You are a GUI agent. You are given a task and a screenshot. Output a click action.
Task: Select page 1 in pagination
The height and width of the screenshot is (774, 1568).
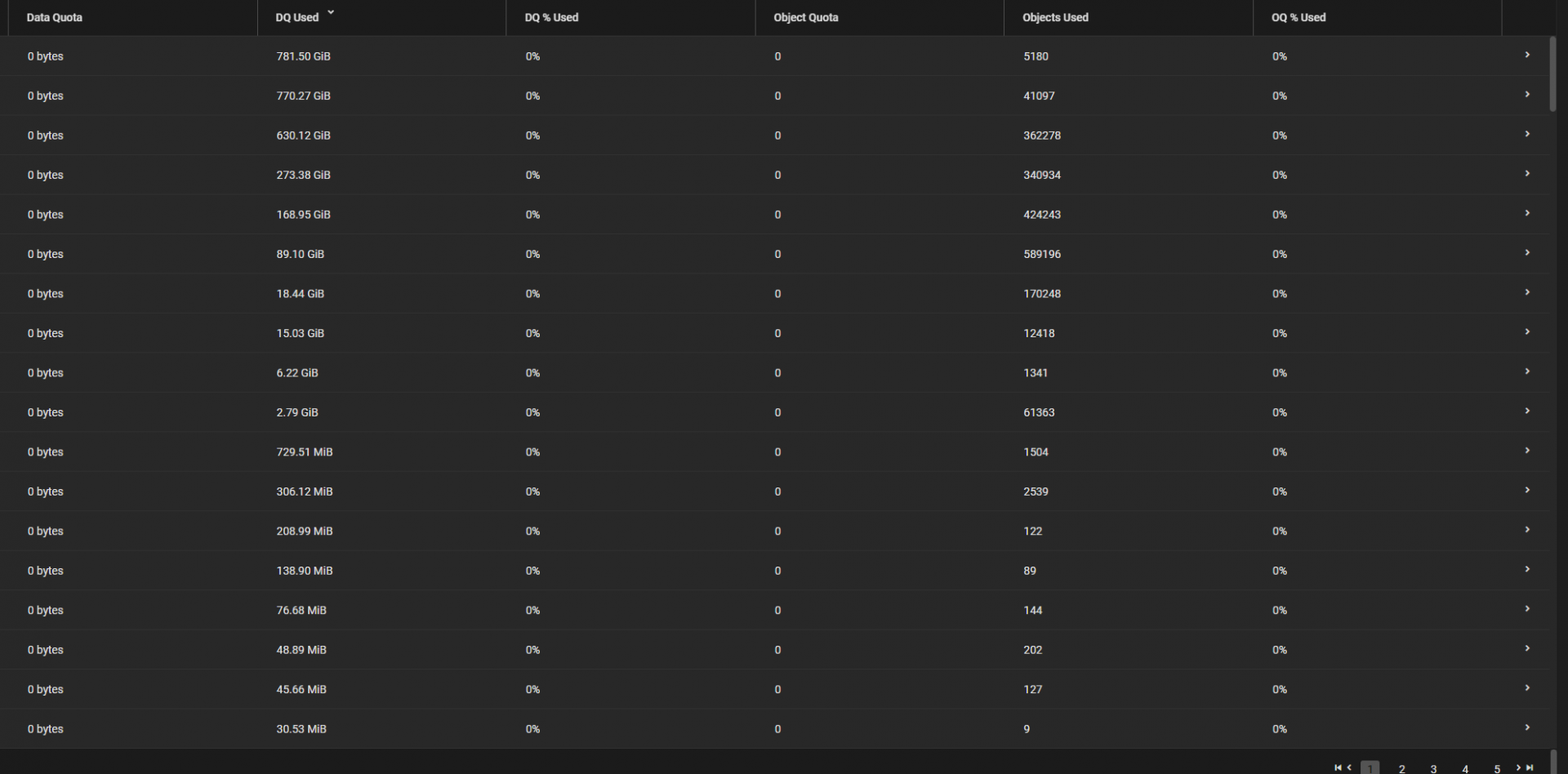[x=1370, y=767]
